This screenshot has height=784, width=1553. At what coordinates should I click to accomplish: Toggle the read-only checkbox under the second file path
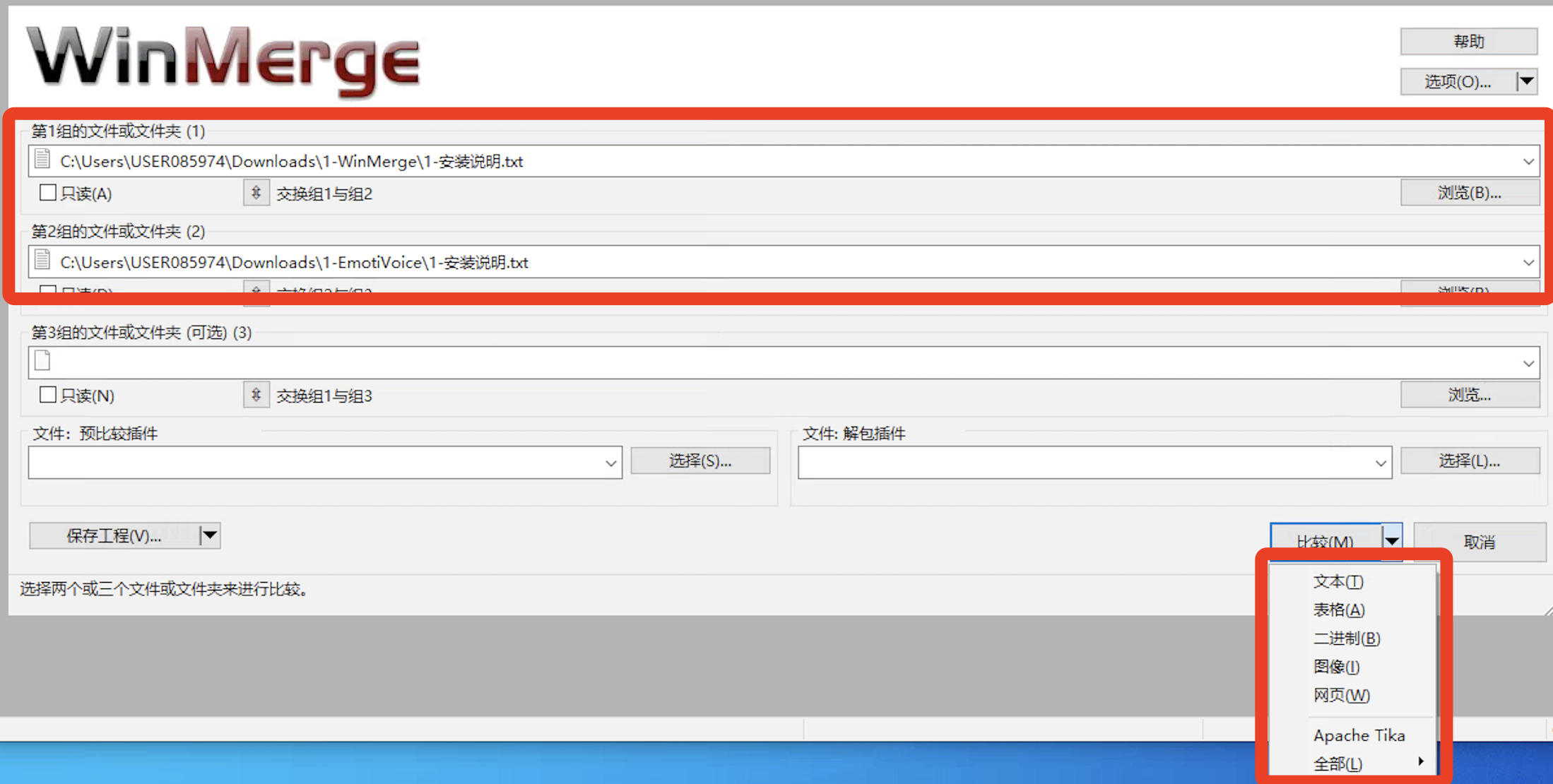[x=47, y=292]
